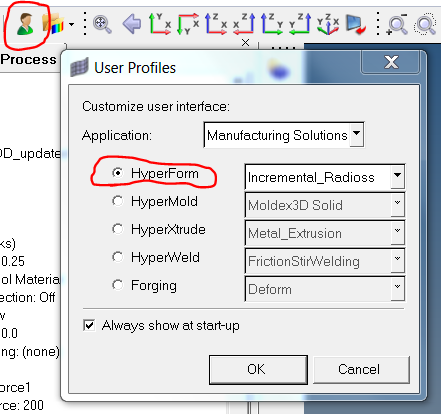Image resolution: width=441 pixels, height=414 pixels.
Task: Confirm the profile with OK button
Action: point(258,370)
